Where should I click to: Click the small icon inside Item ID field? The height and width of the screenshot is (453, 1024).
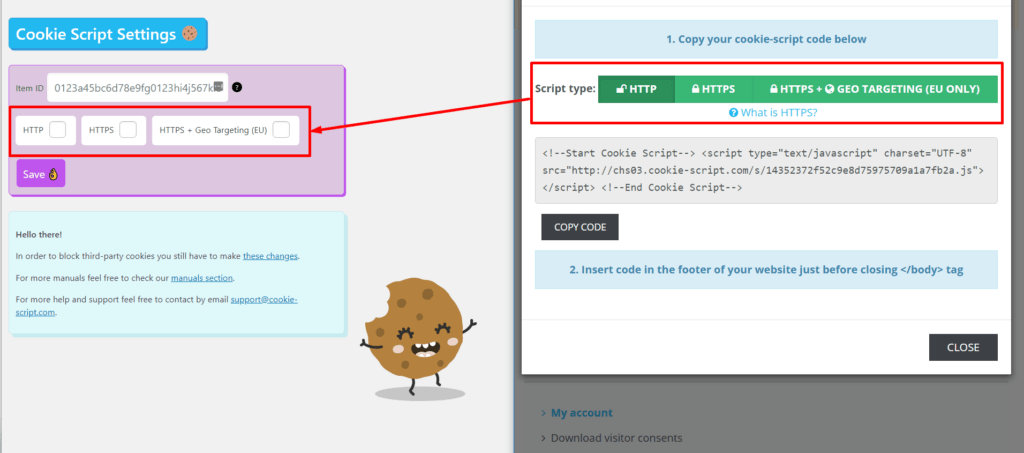[x=218, y=88]
